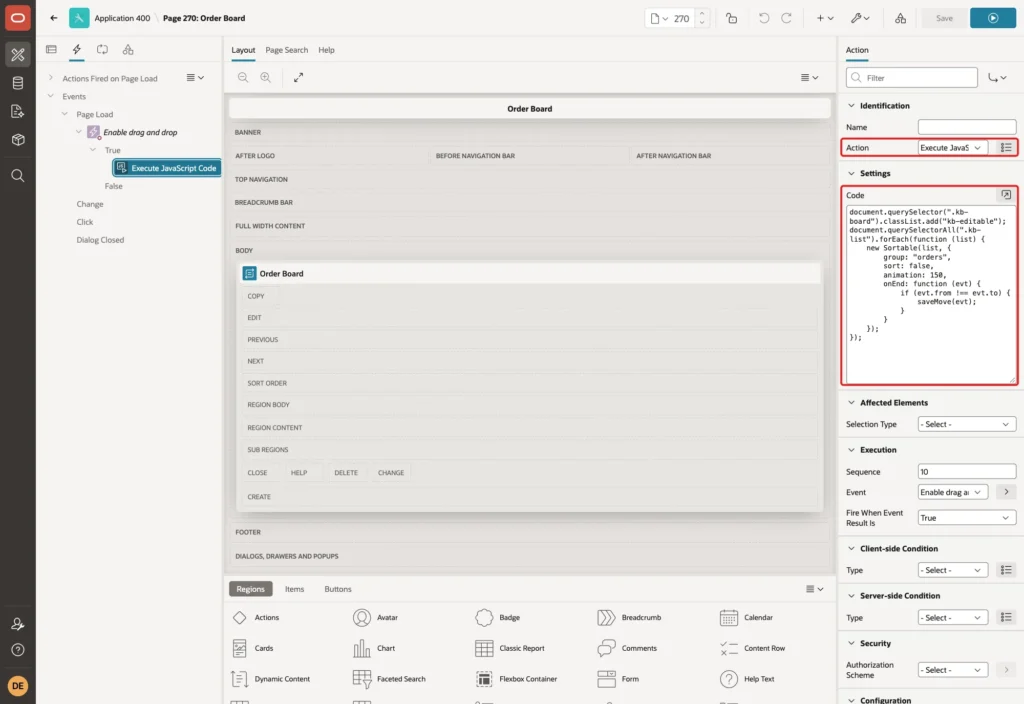Click the search magnifier in left sidebar
The image size is (1024, 704).
pos(18,175)
